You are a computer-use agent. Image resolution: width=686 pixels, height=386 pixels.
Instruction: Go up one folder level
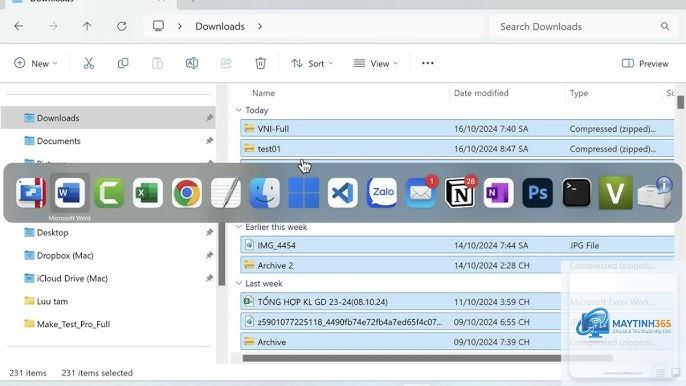click(87, 26)
